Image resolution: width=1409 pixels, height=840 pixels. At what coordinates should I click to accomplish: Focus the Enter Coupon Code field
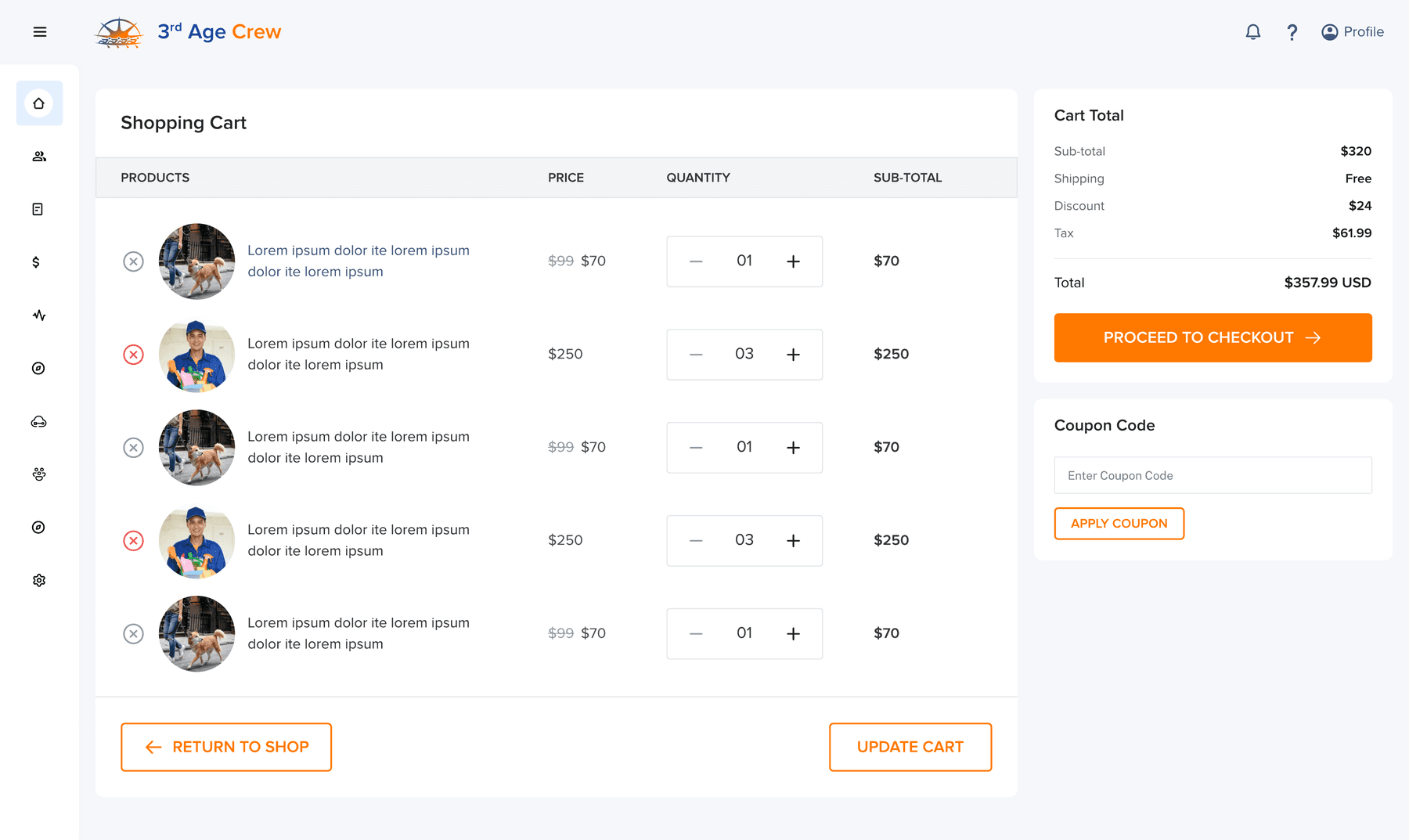(x=1213, y=475)
